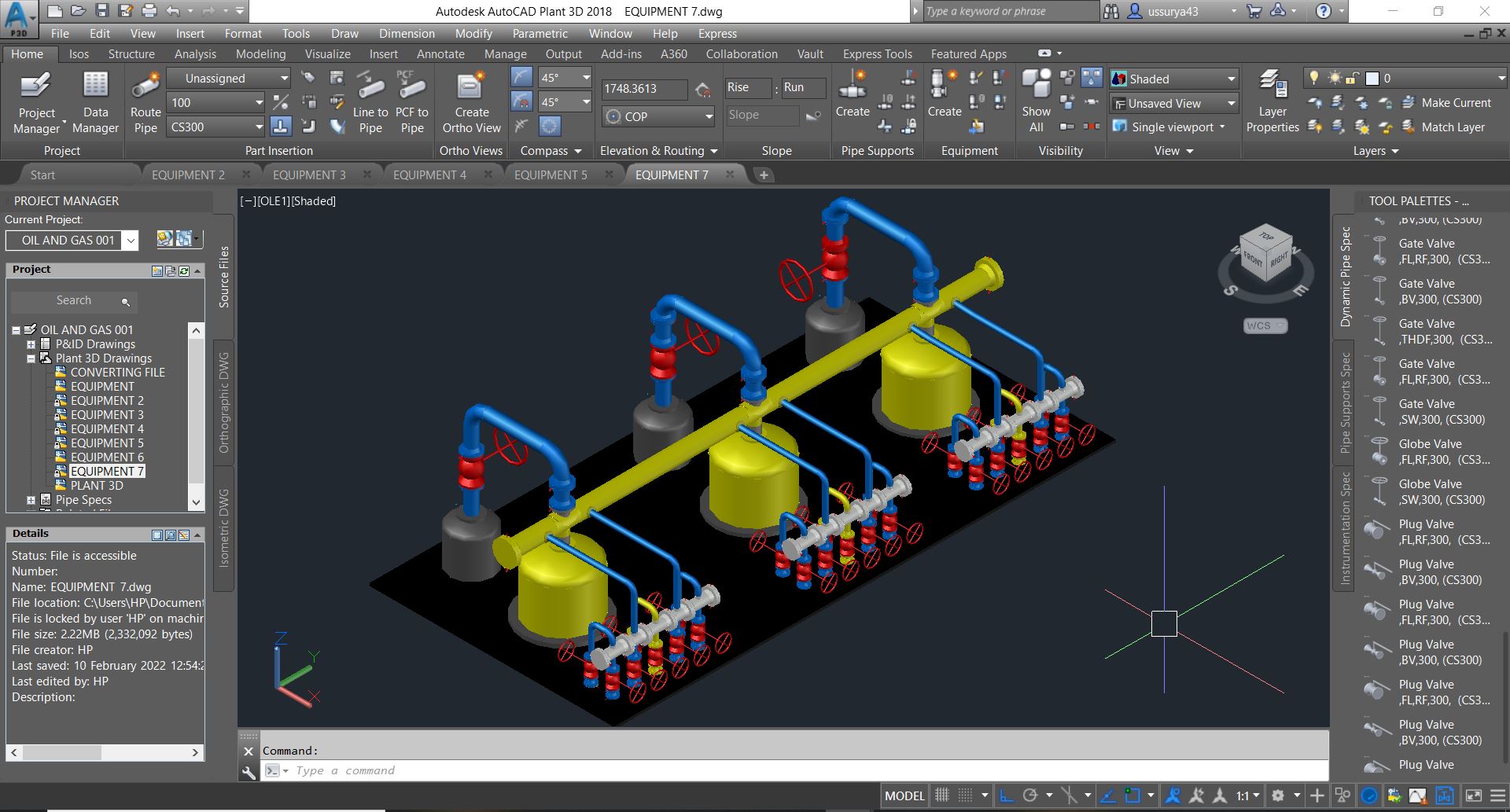
Task: Toggle the light bulb layer on/off icon
Action: point(1313,78)
